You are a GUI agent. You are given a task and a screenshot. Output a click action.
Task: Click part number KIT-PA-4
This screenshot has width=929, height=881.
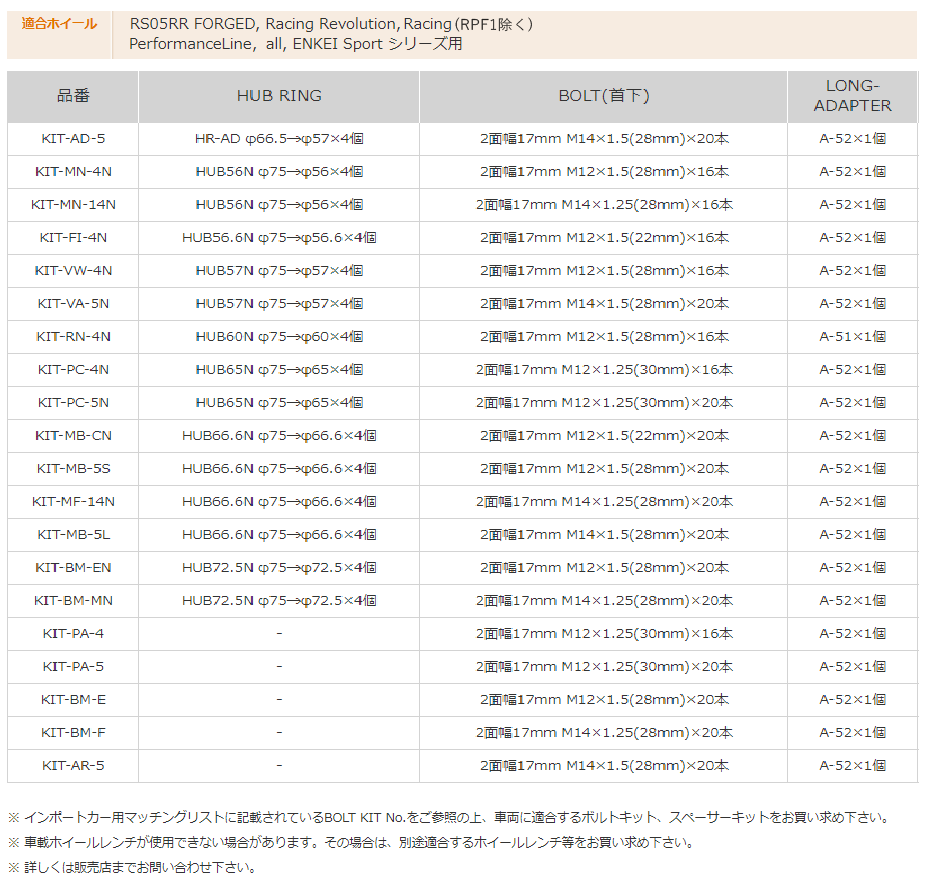point(73,634)
